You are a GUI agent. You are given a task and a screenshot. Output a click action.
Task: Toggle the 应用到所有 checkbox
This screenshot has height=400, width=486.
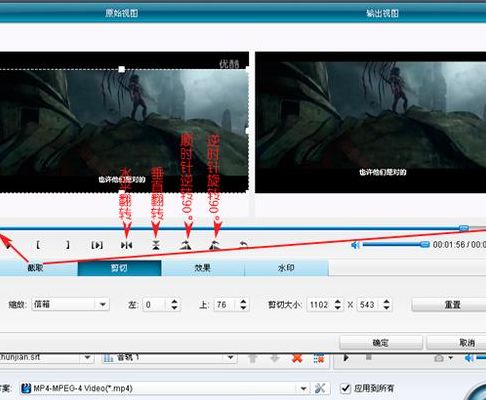345,388
